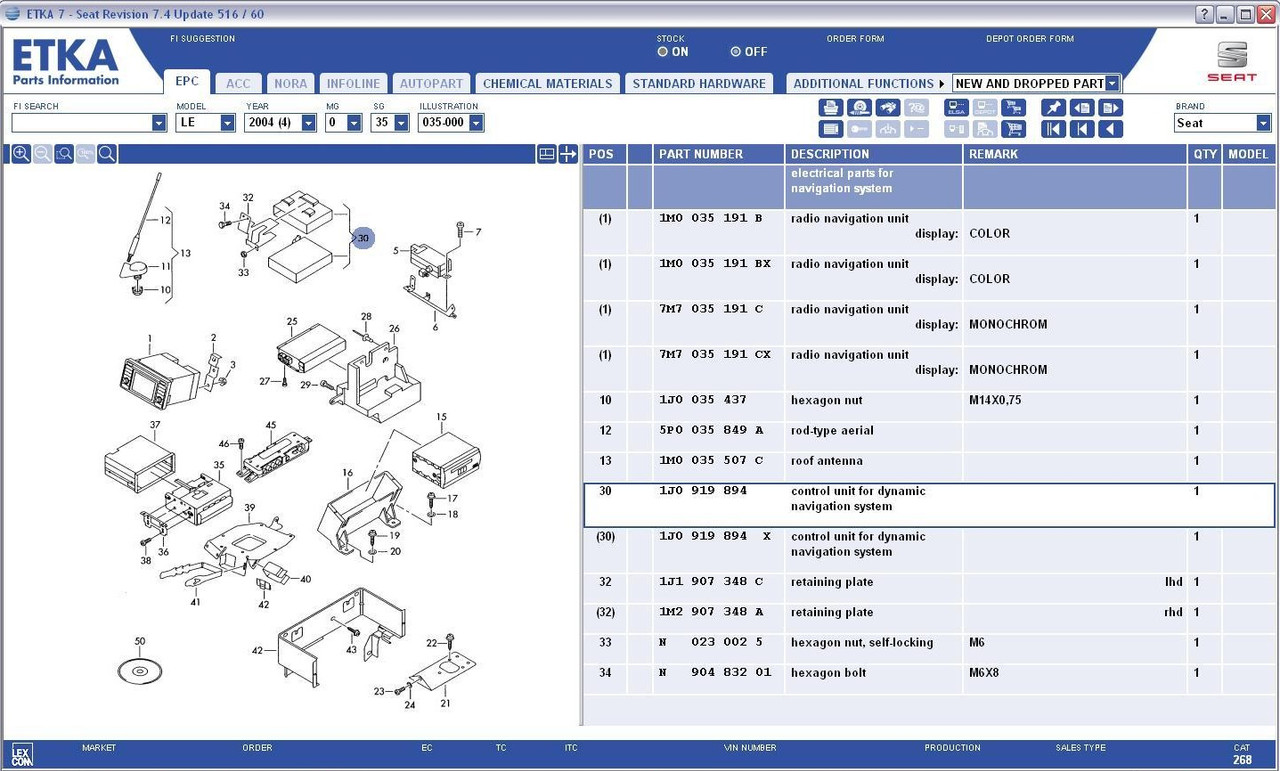1280x771 pixels.
Task: Click the list view icon below the printer
Action: [830, 129]
